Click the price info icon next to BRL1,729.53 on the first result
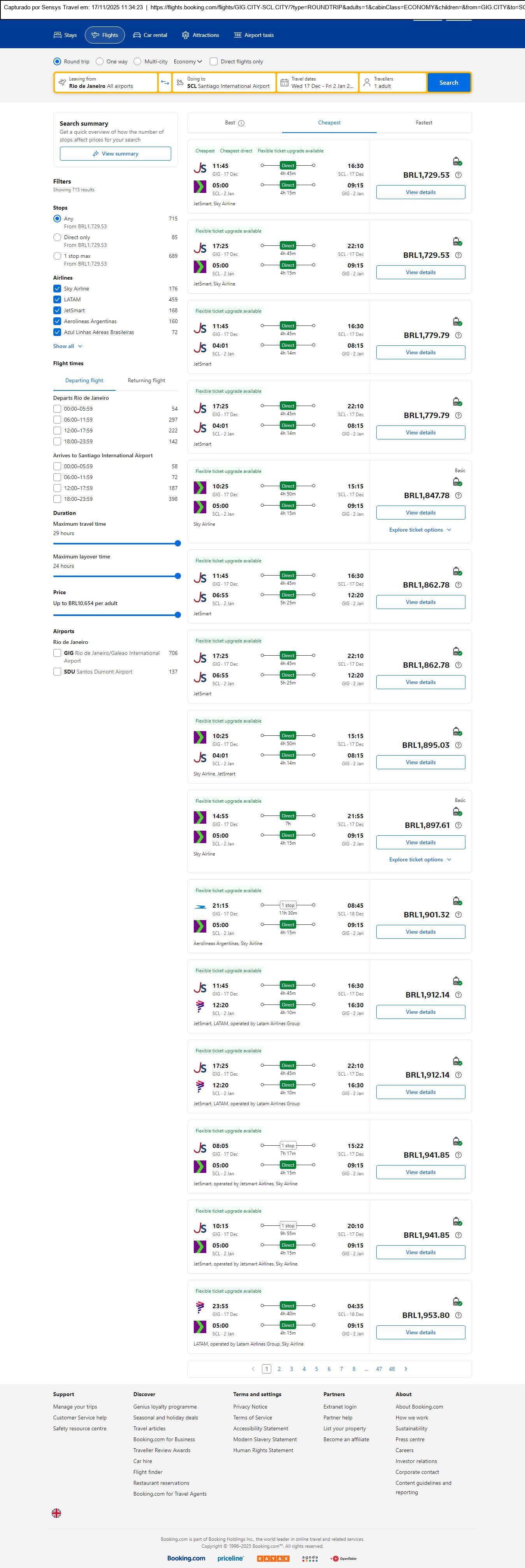The width and height of the screenshot is (525, 1568). (458, 175)
